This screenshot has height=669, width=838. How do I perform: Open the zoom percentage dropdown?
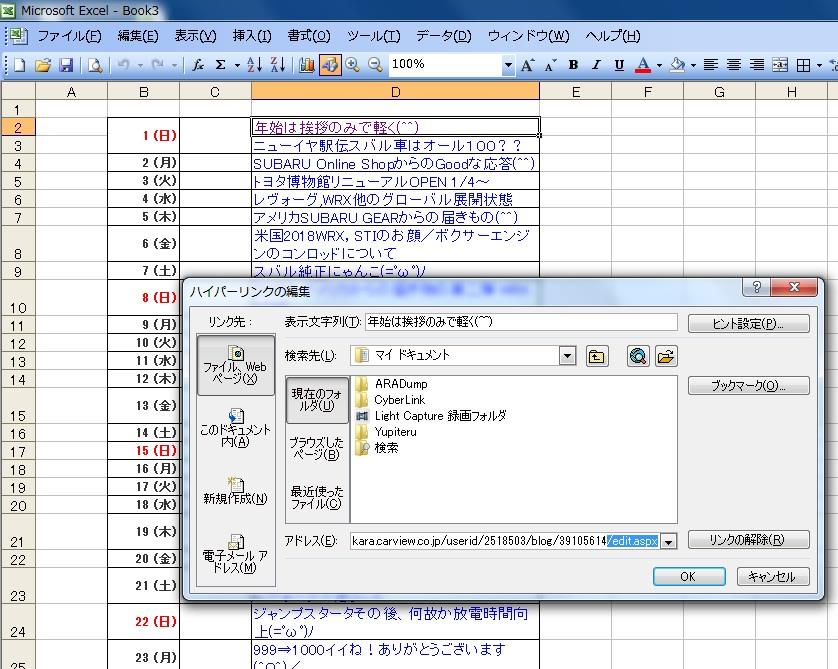pyautogui.click(x=508, y=65)
